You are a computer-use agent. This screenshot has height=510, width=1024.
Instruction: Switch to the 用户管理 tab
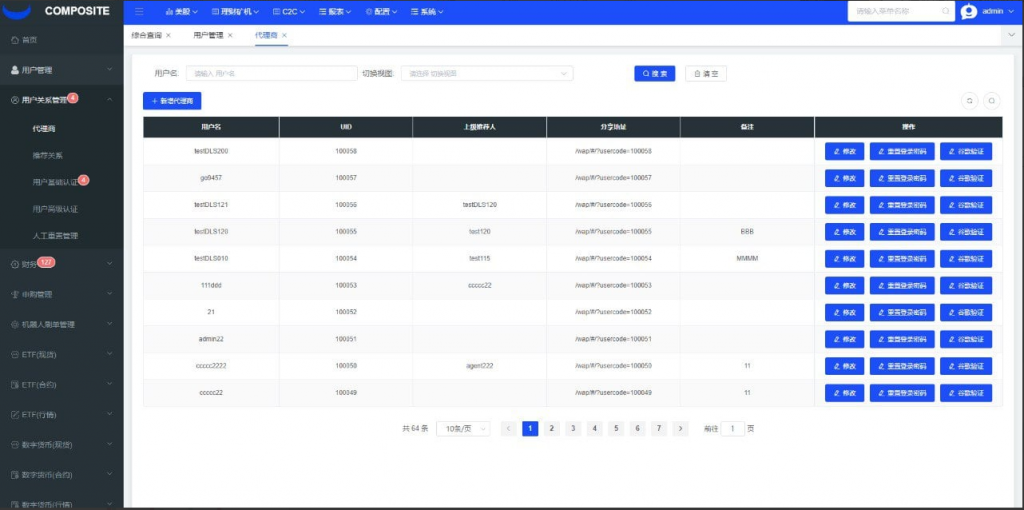207,35
